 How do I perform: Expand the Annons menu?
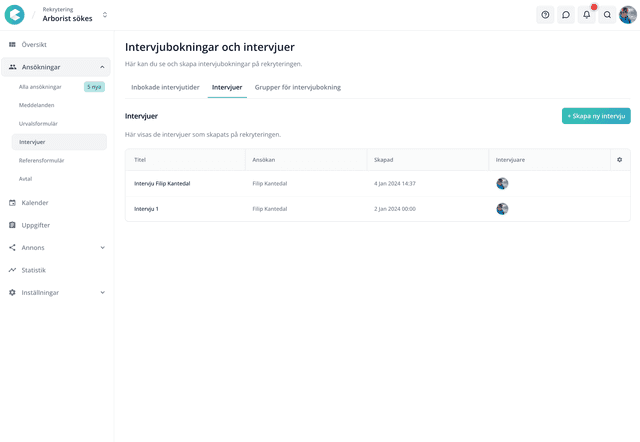[102, 248]
